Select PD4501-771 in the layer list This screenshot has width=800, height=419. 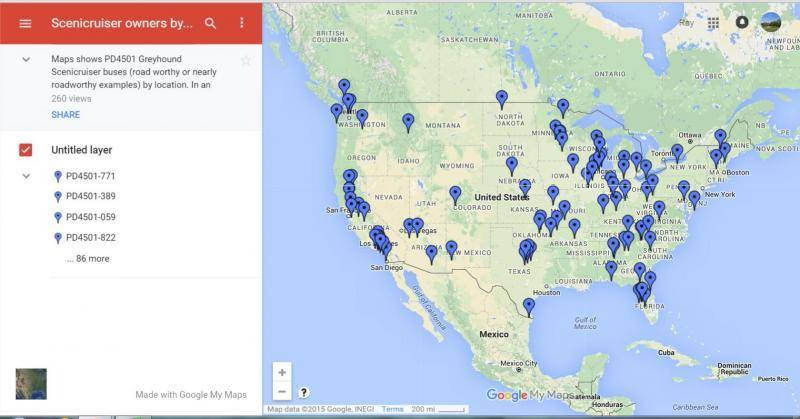[90, 176]
